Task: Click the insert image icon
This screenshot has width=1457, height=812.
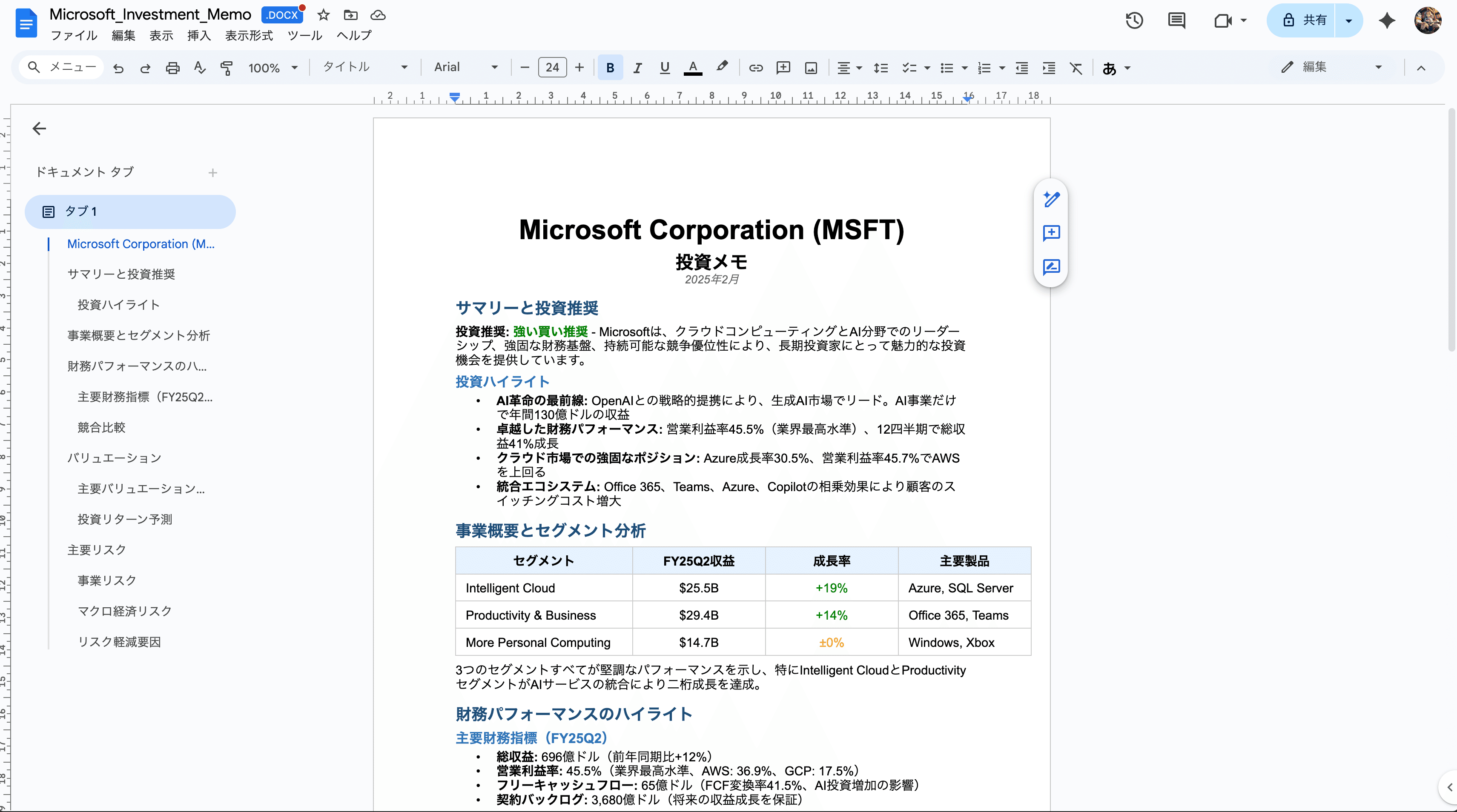Action: (811, 68)
